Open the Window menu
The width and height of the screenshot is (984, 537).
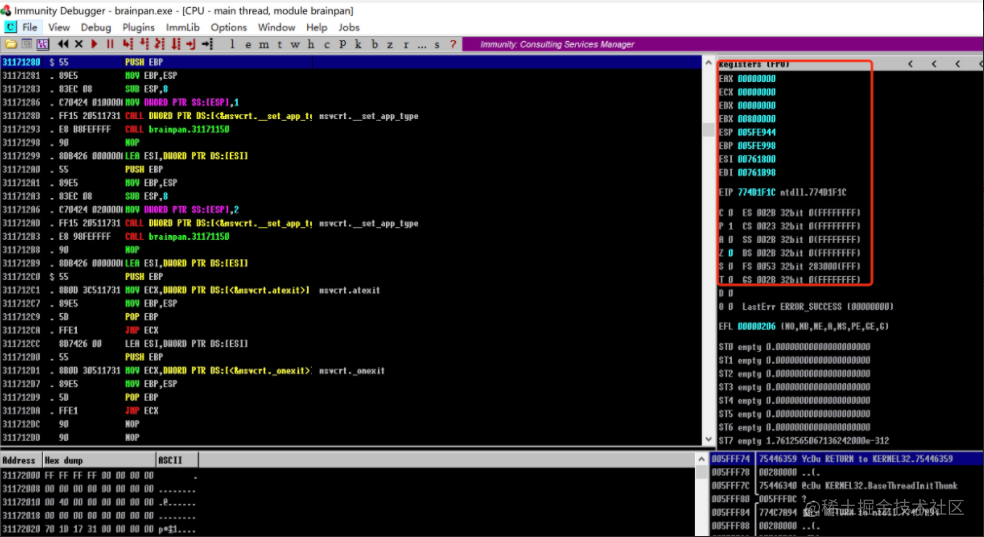(x=276, y=27)
